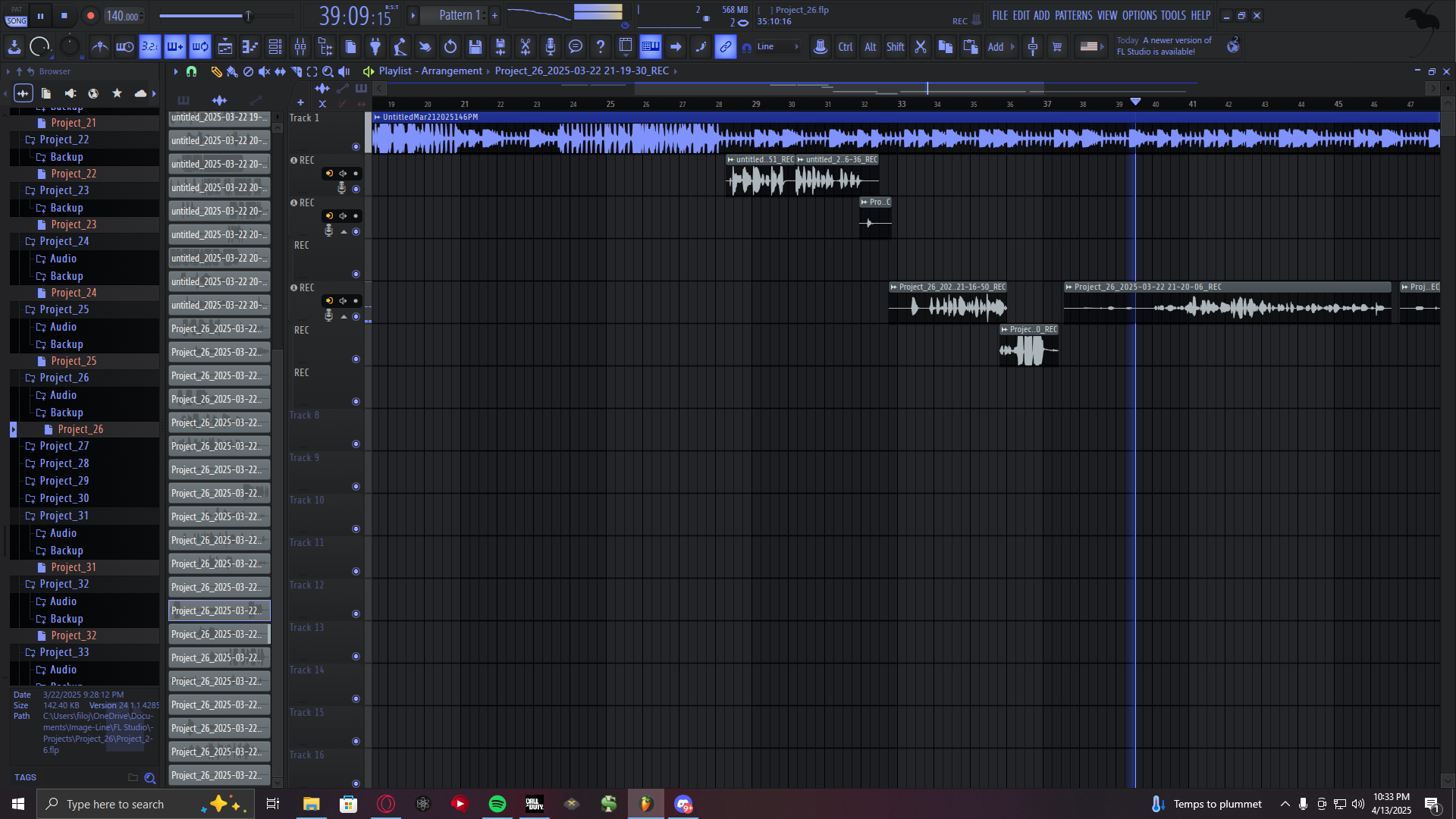Toggle playlist magnet snap icon
Image resolution: width=1456 pixels, height=819 pixels.
(191, 71)
